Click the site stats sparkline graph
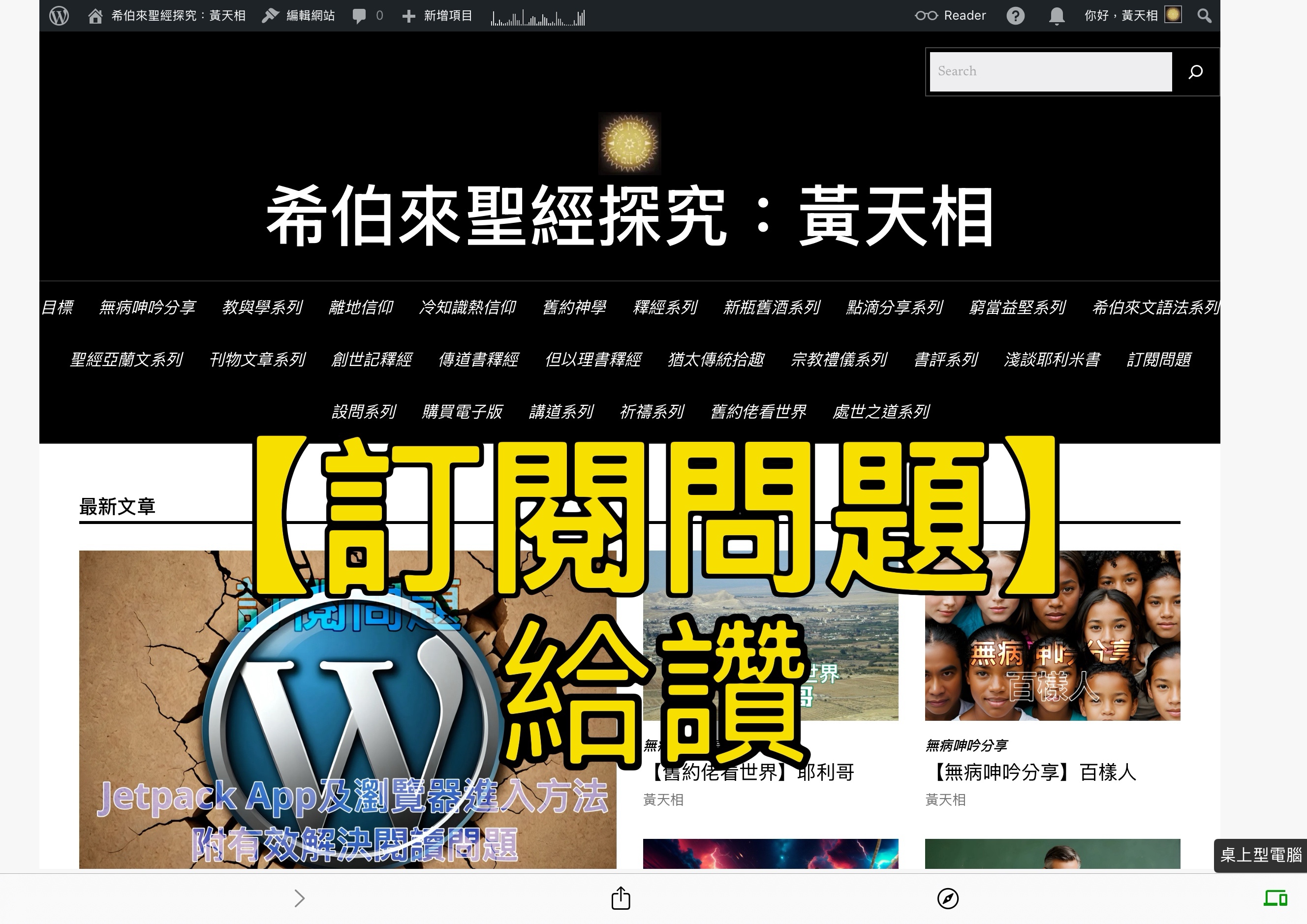This screenshot has width=1307, height=924. pyautogui.click(x=538, y=18)
